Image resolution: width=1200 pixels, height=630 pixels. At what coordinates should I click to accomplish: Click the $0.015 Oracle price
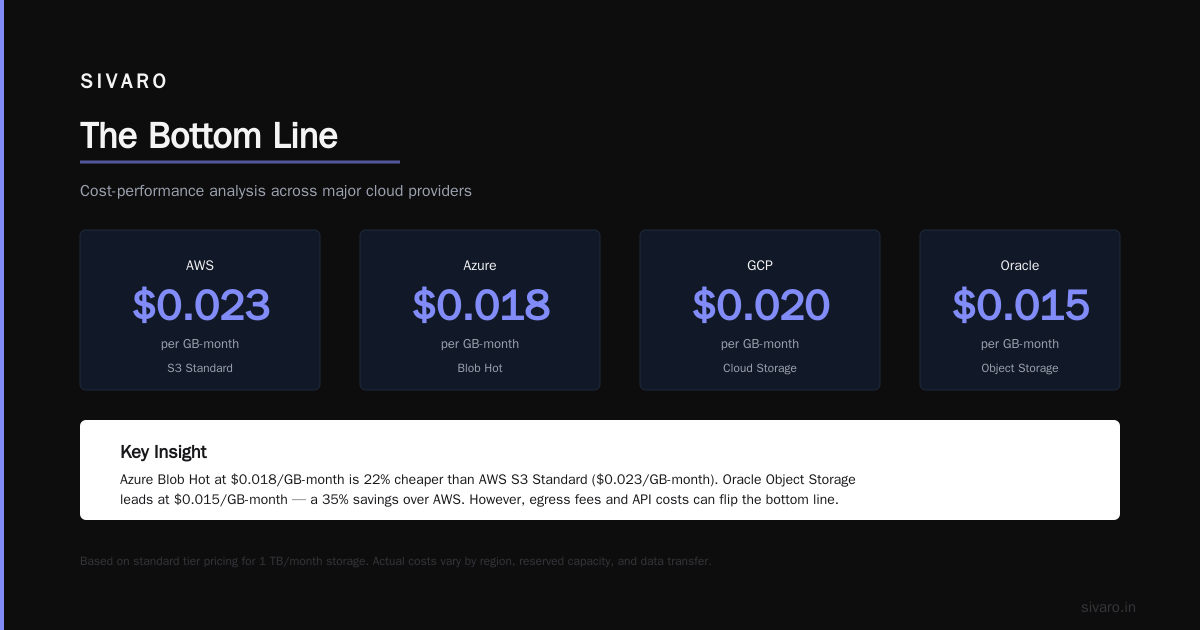pyautogui.click(x=1020, y=305)
